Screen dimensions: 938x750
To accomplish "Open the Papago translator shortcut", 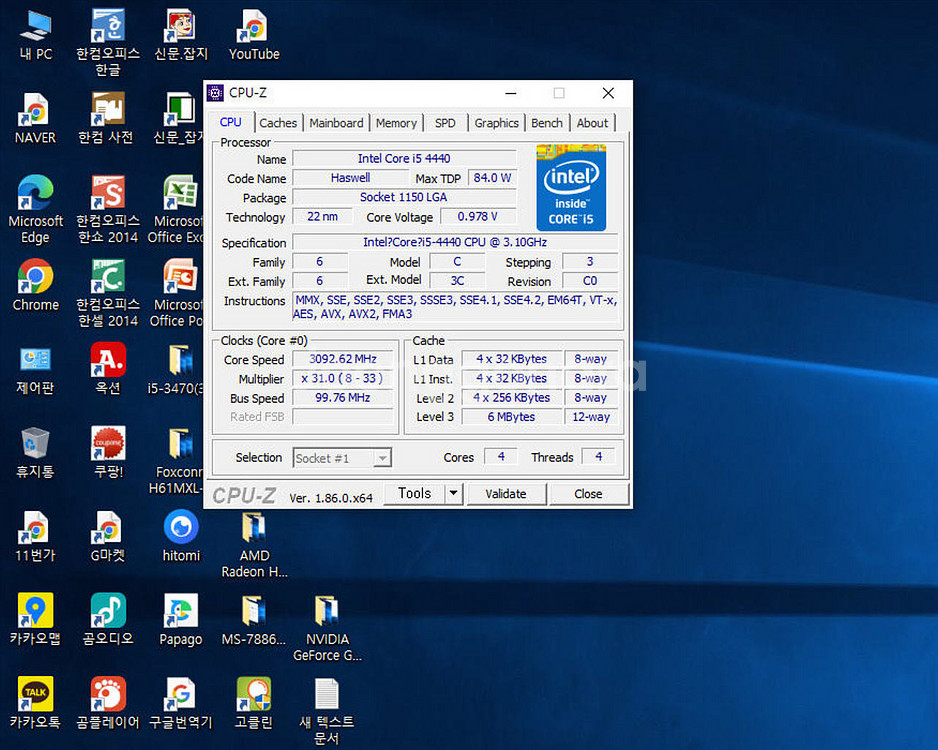I will coord(181,620).
